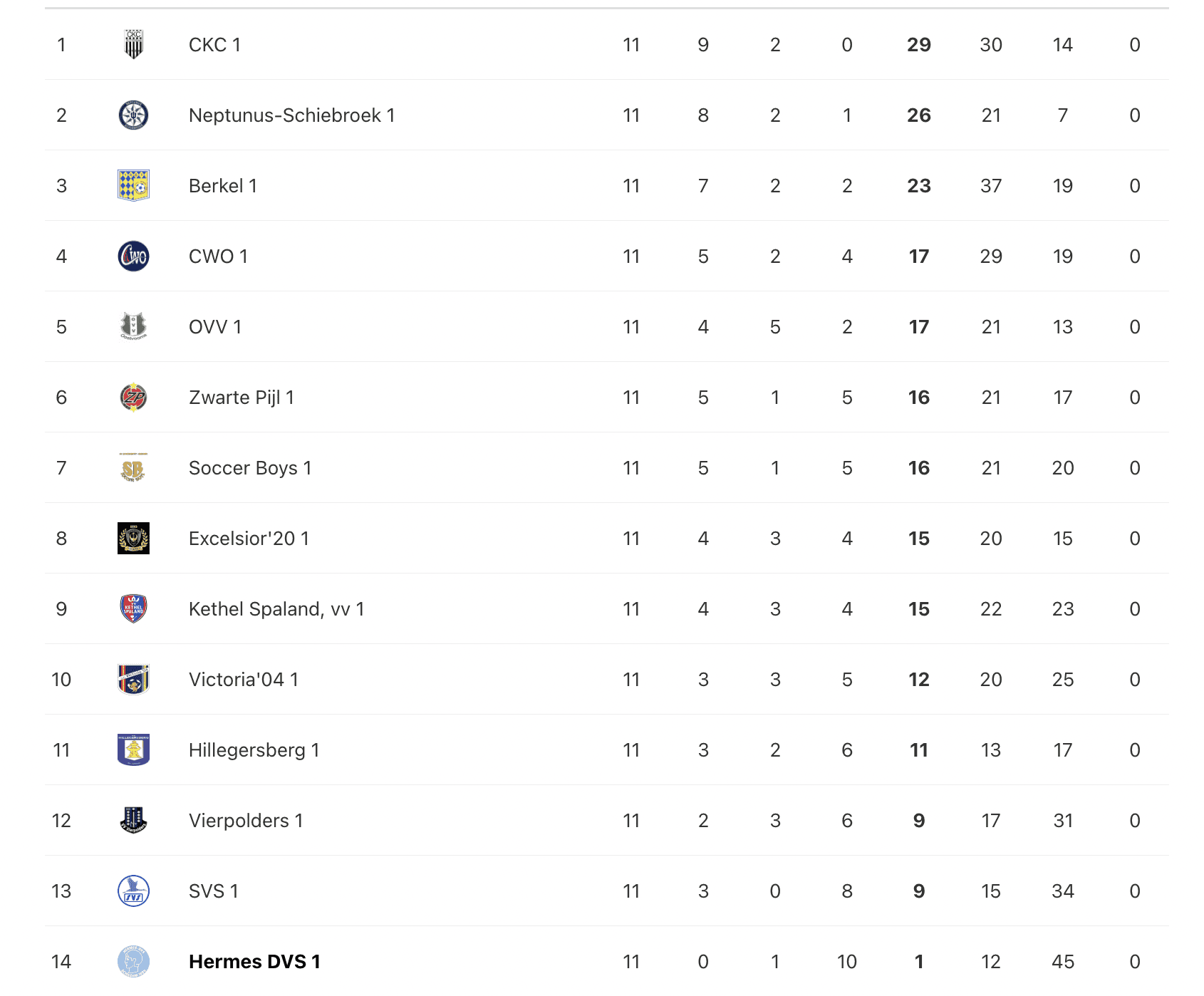
Task: Click the Zwarte Pijl club logo
Action: click(x=133, y=398)
